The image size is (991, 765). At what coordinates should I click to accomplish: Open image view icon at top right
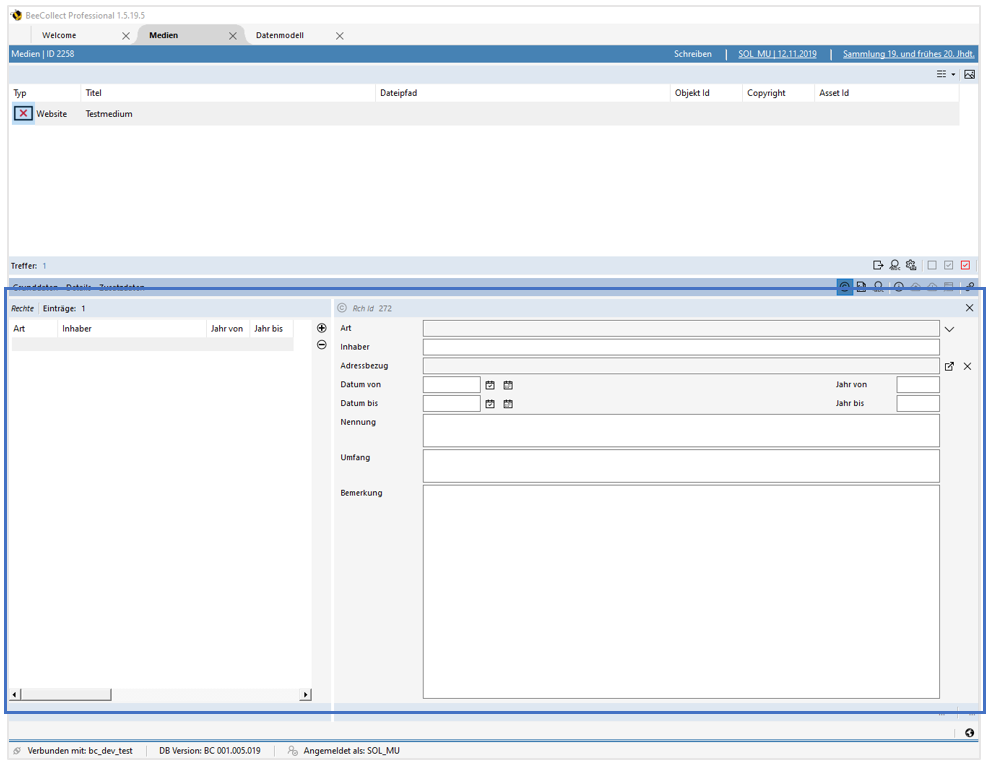point(969,75)
